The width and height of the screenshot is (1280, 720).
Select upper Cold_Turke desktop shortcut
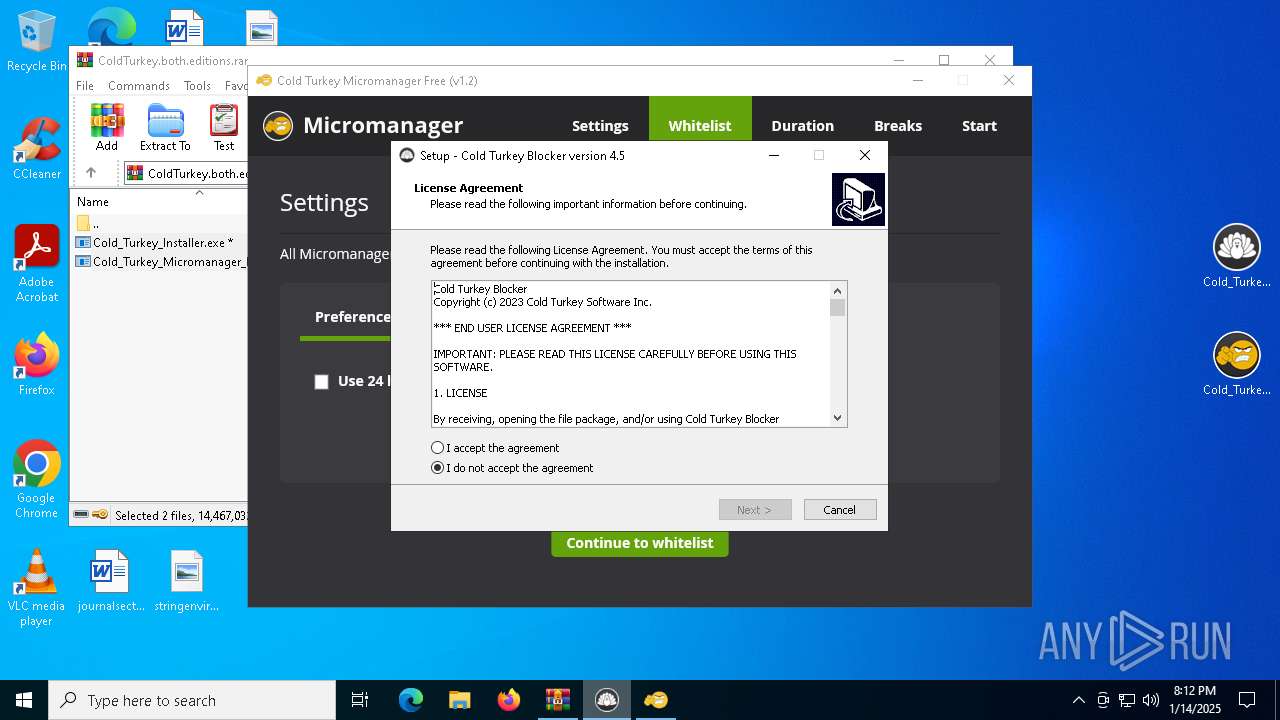[x=1237, y=256]
